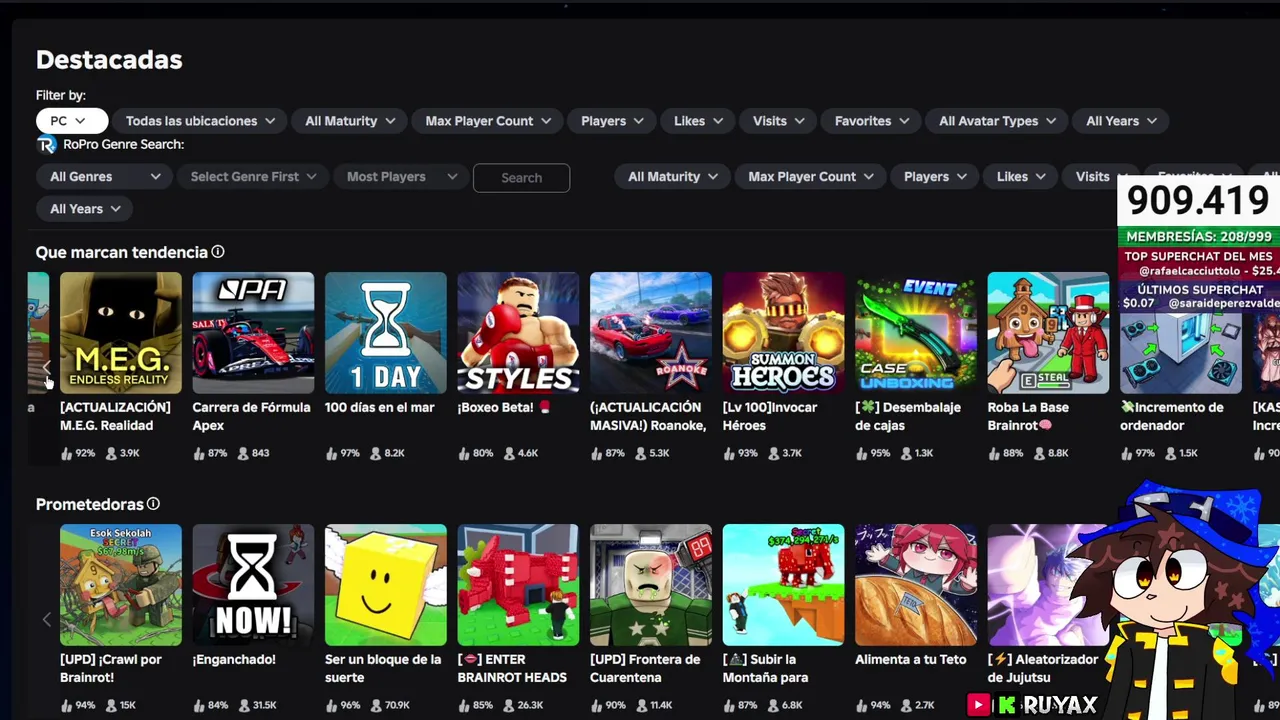Expand RoPro row All Maturity dropdown

click(672, 177)
